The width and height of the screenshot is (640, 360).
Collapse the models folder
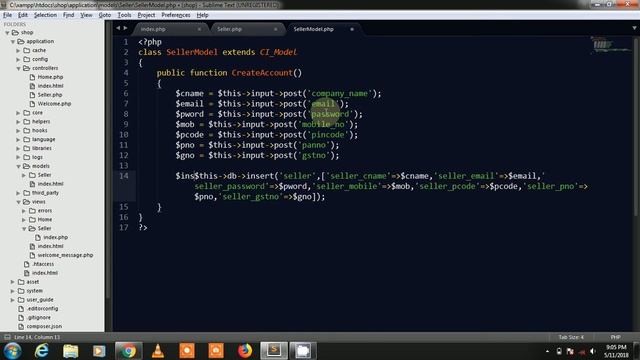pyautogui.click(x=18, y=167)
